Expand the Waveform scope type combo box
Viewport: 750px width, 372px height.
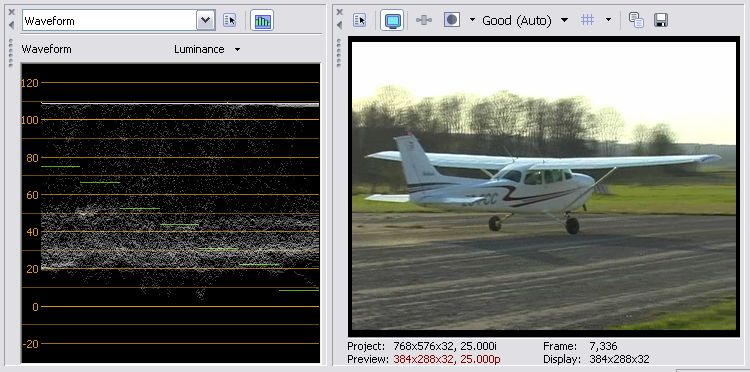pyautogui.click(x=206, y=21)
